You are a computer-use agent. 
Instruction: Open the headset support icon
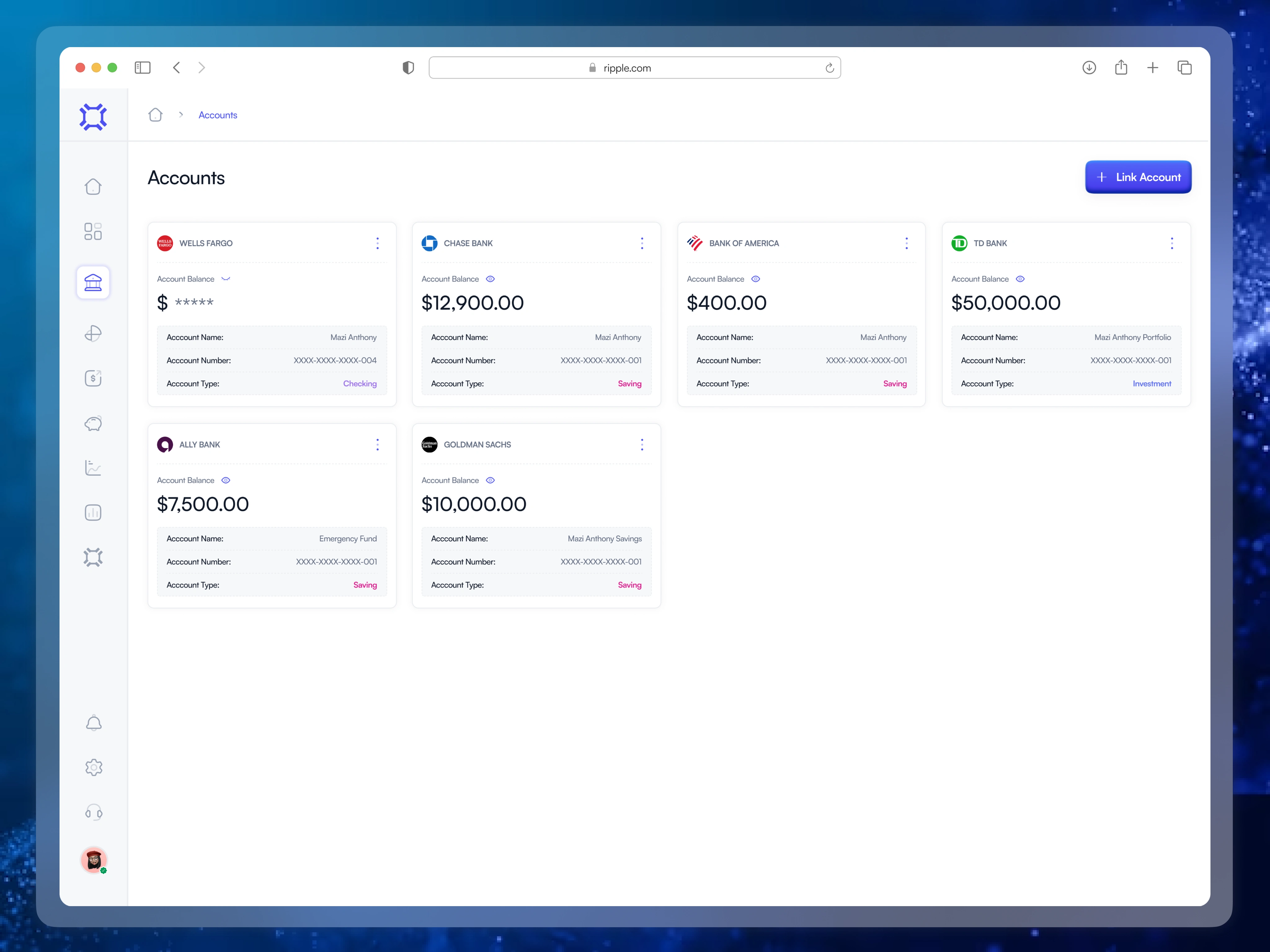94,812
